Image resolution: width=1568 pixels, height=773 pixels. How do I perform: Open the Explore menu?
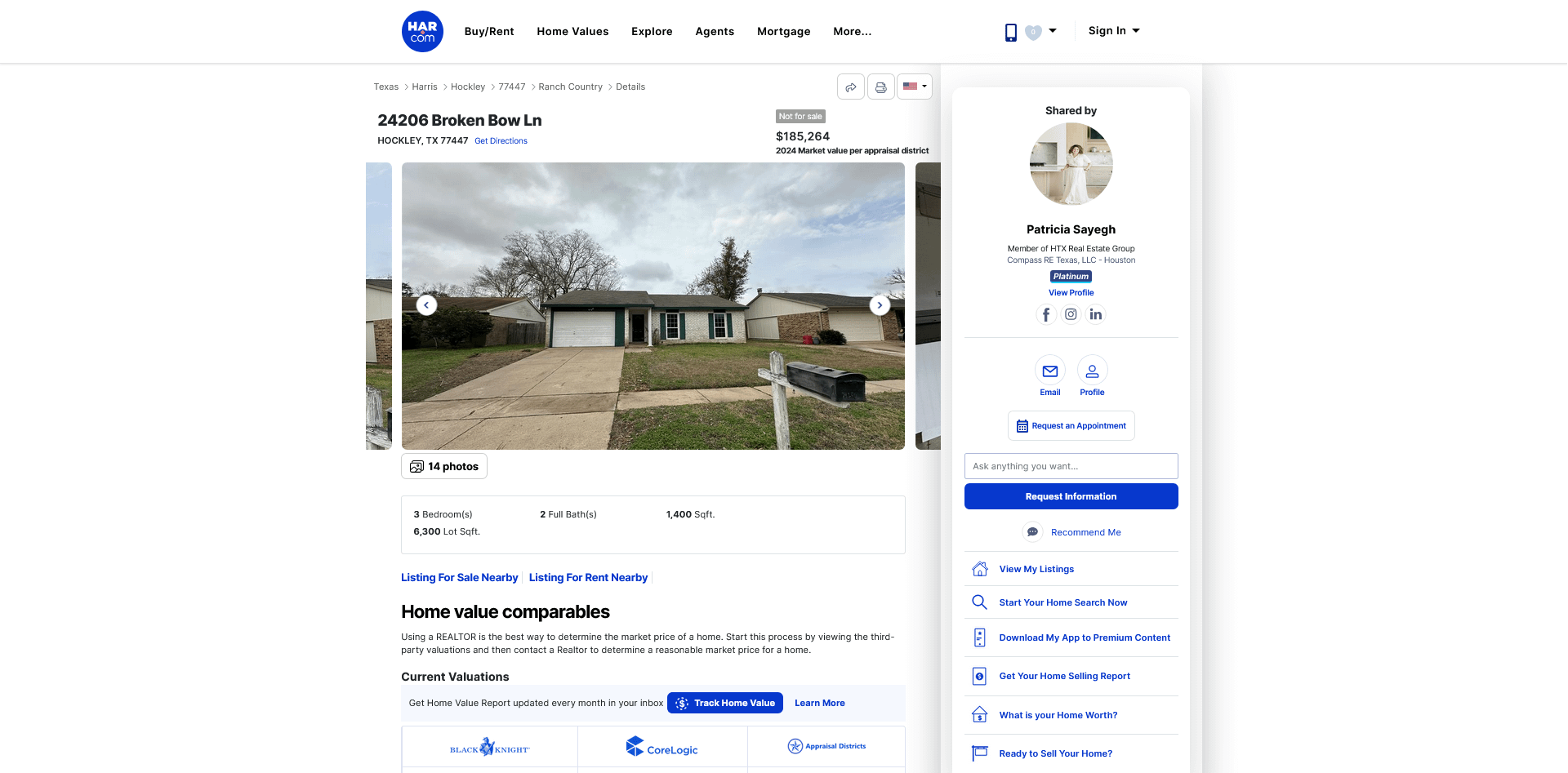652,31
